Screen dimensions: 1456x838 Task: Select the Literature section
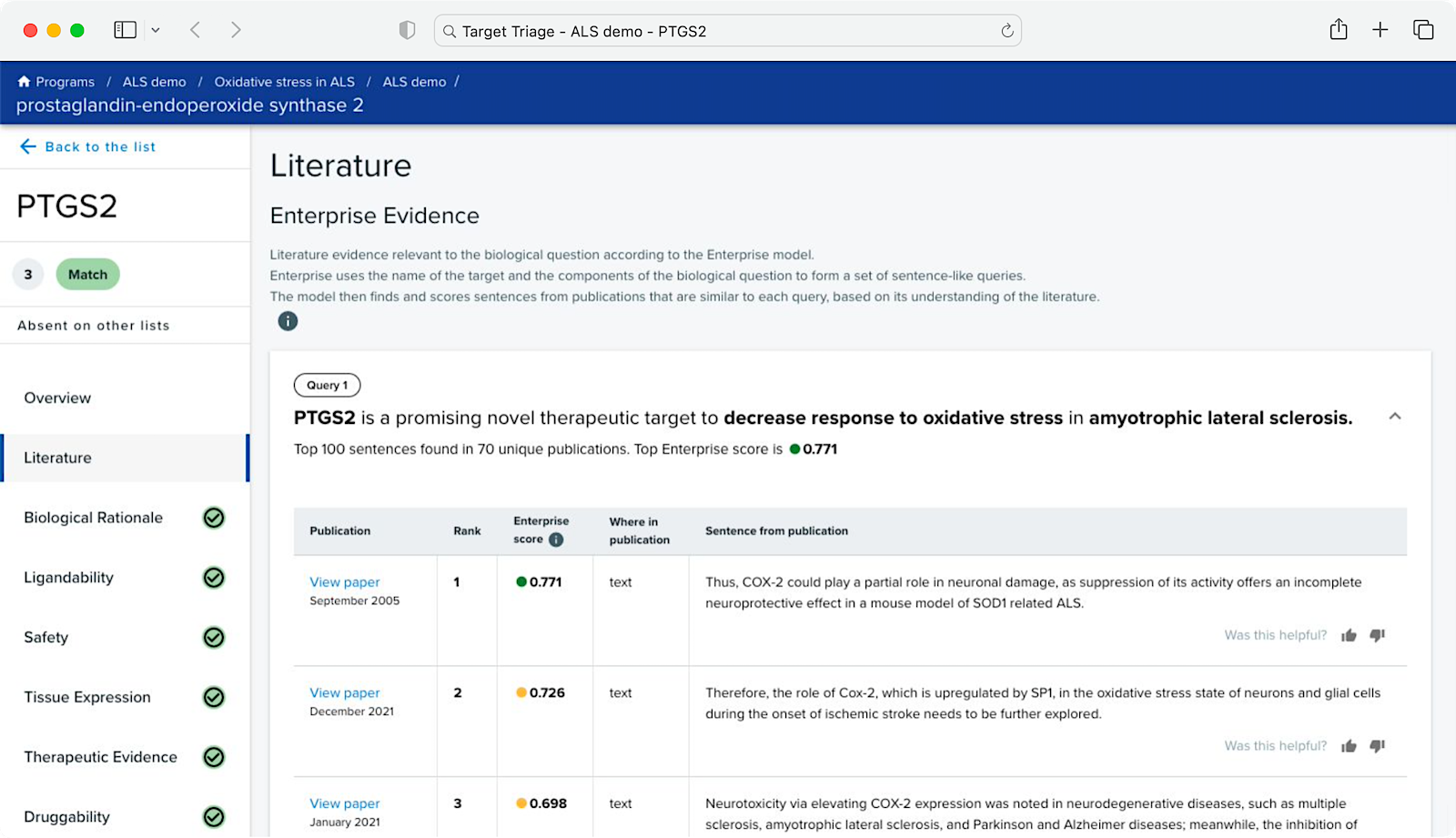pyautogui.click(x=125, y=458)
